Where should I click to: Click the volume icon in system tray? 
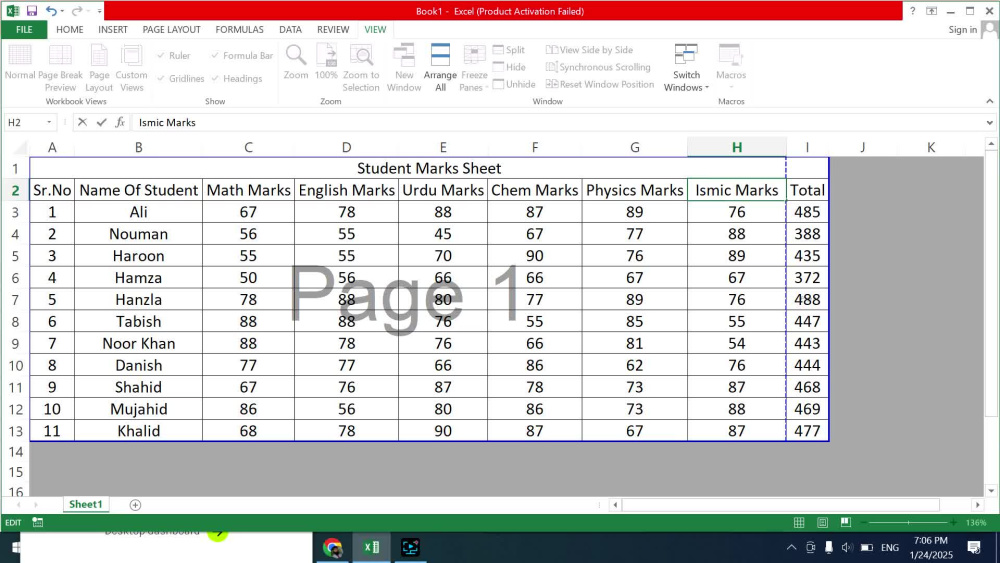pyautogui.click(x=847, y=547)
